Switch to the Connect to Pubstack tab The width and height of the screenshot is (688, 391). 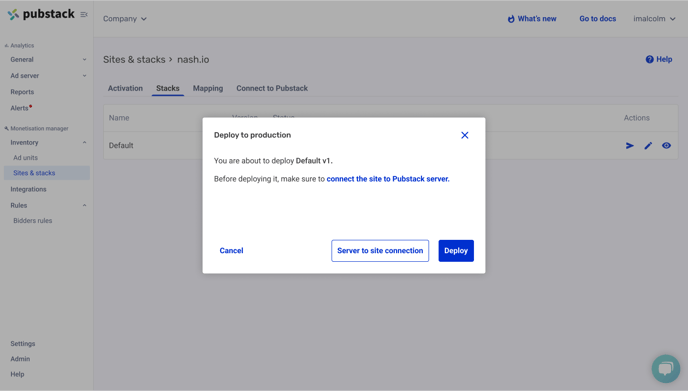click(272, 88)
